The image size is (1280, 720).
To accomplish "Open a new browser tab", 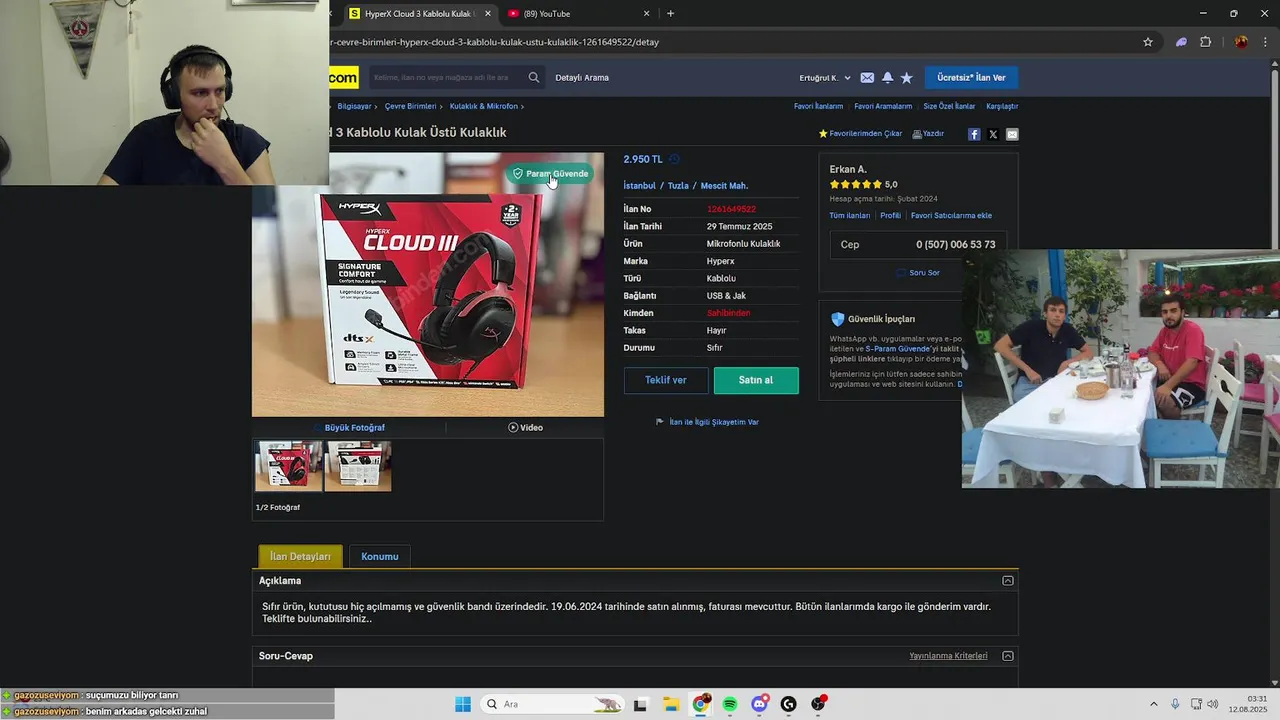I will [x=670, y=13].
